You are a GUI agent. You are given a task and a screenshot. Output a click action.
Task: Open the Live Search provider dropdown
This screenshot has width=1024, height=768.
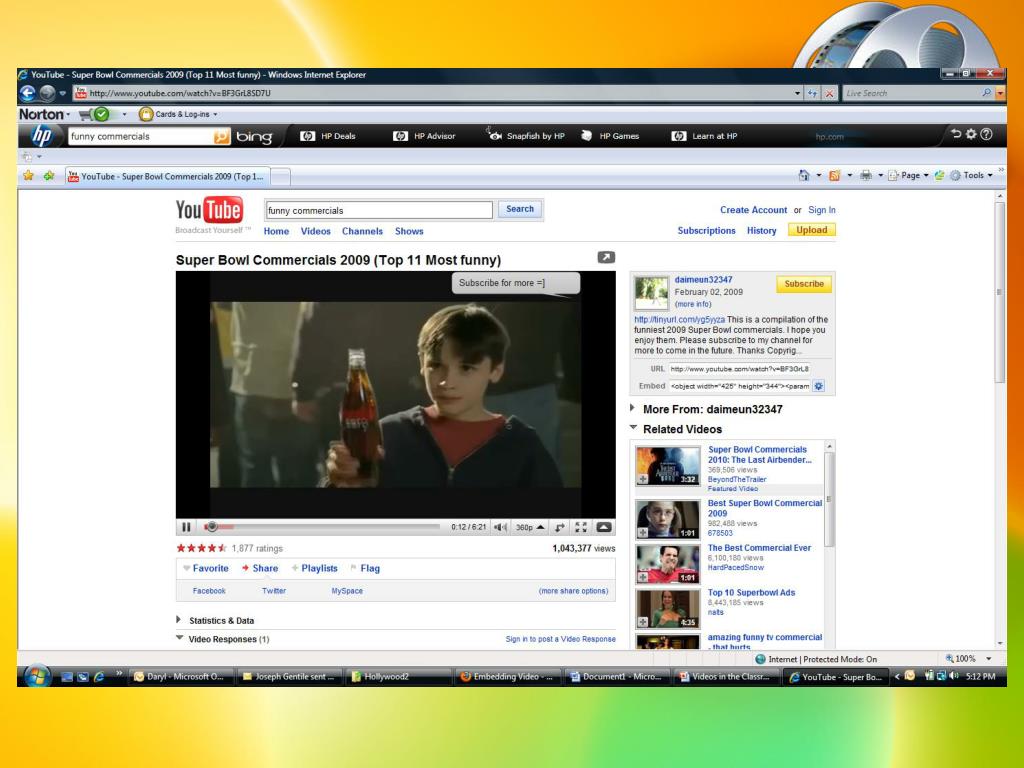1000,93
